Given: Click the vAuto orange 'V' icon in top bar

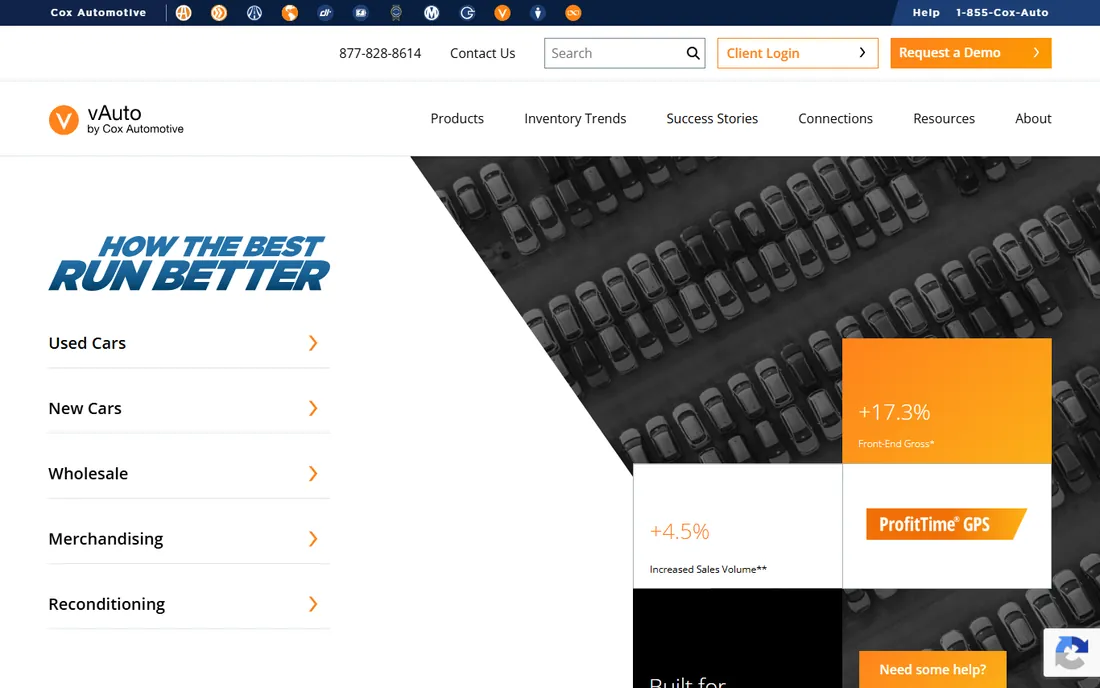Looking at the screenshot, I should tap(502, 13).
